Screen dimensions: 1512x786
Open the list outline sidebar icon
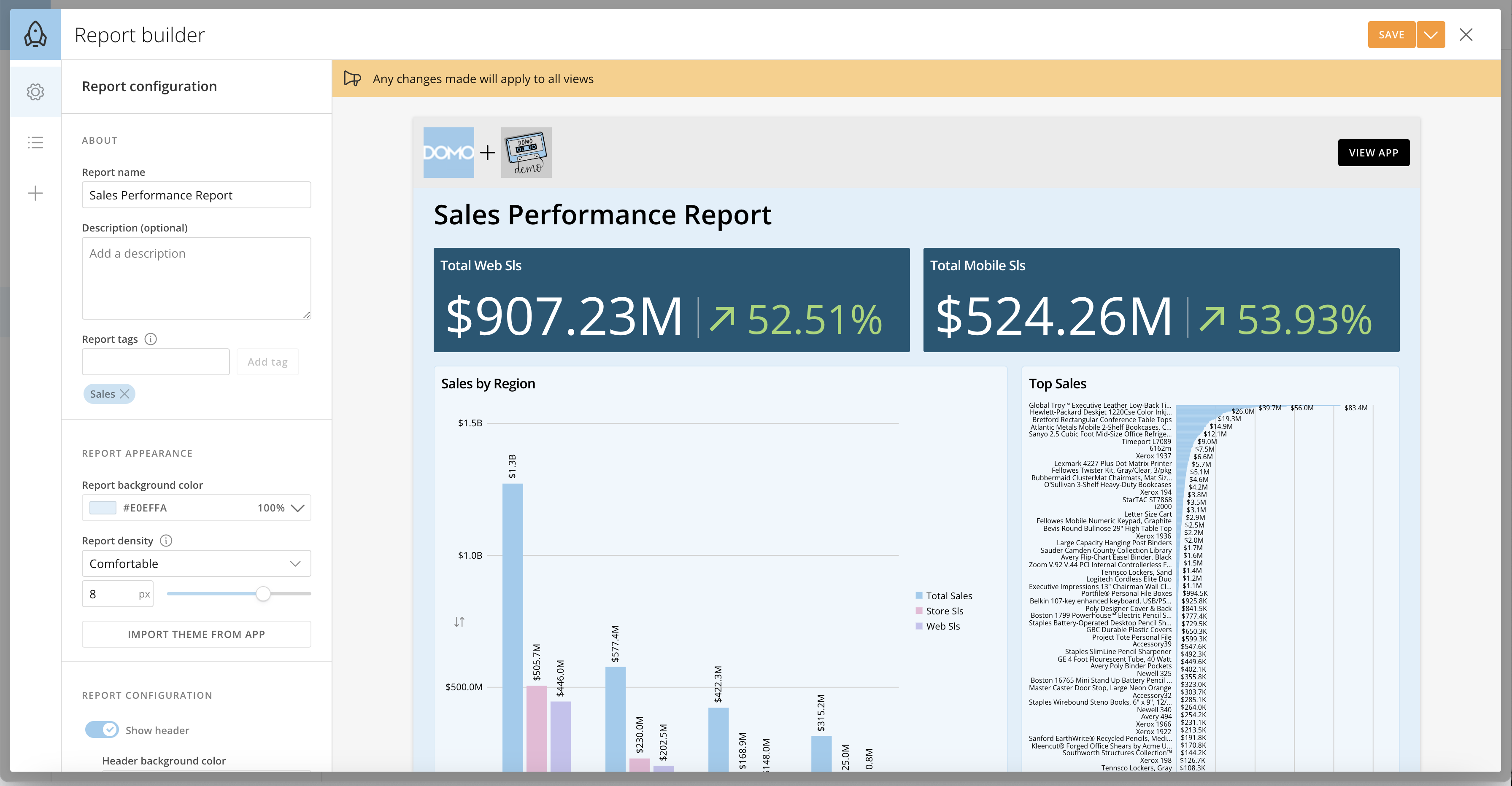(x=35, y=143)
